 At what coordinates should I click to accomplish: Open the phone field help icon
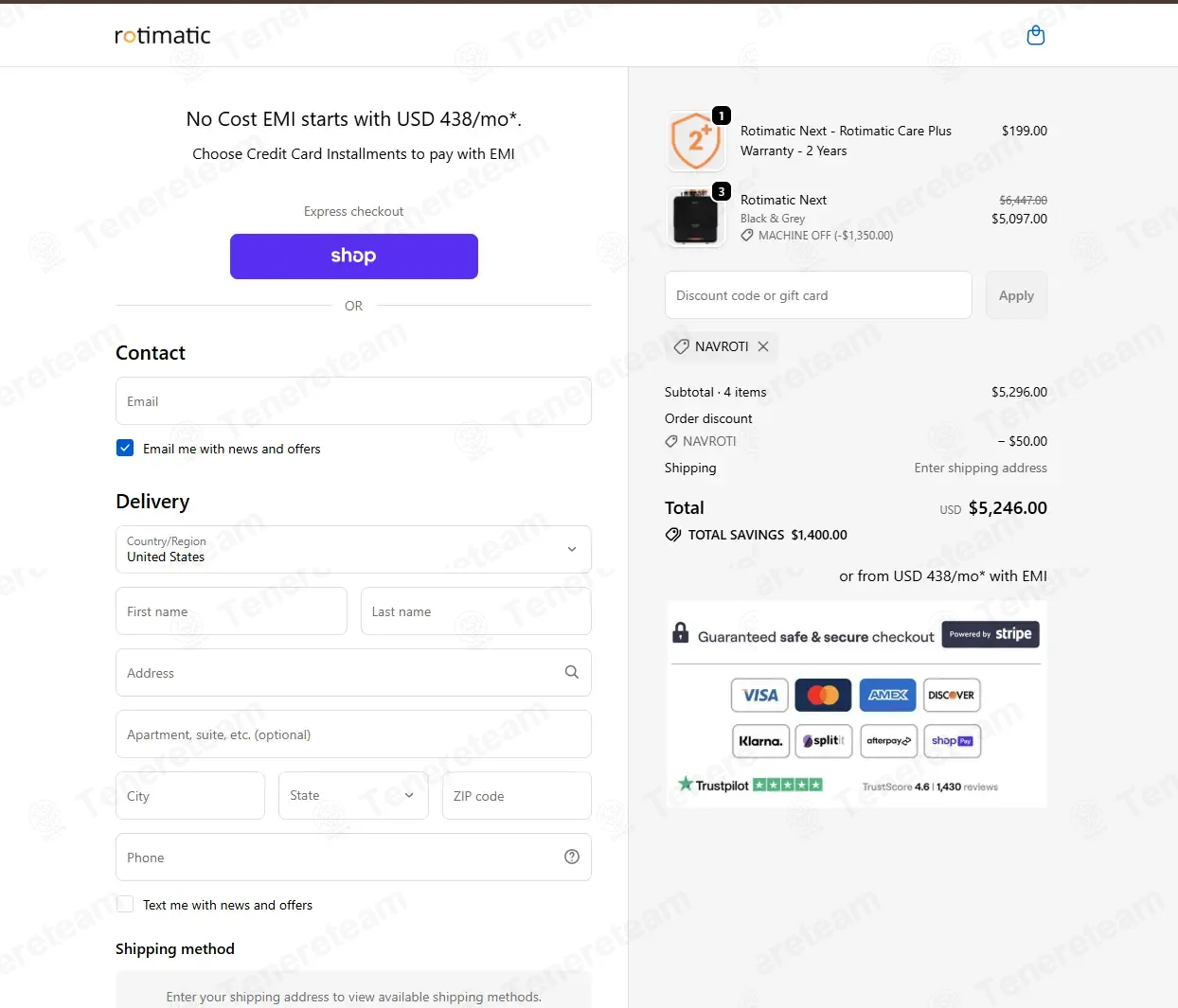tap(572, 857)
